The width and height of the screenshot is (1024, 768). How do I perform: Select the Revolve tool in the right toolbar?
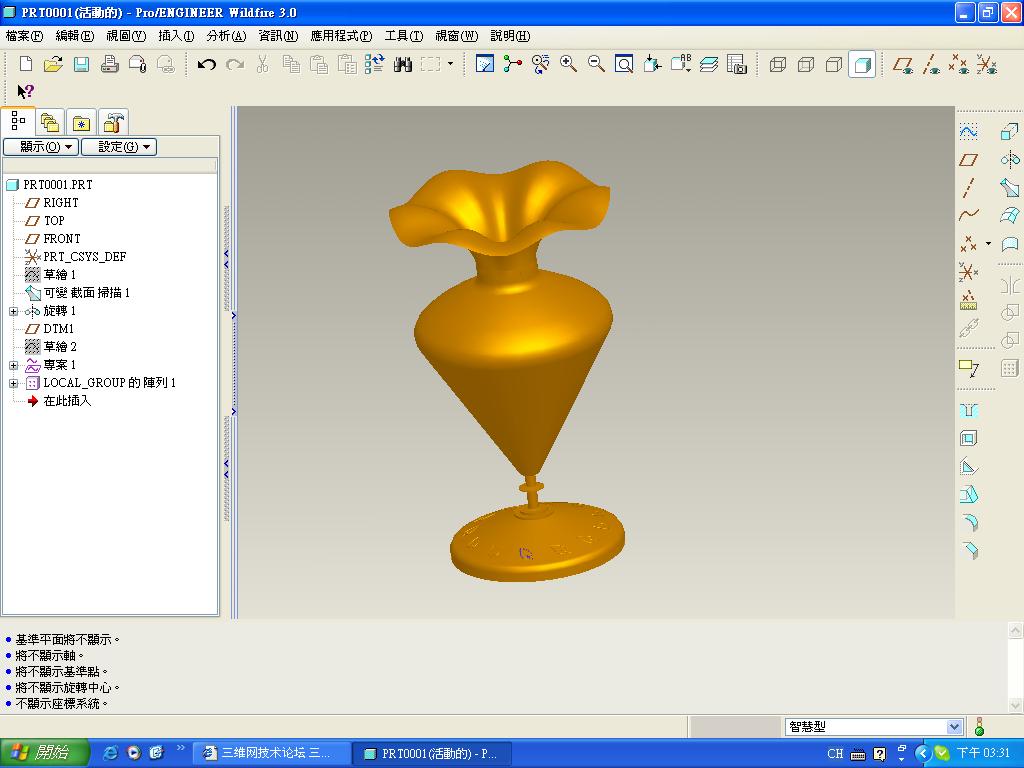[1010, 160]
